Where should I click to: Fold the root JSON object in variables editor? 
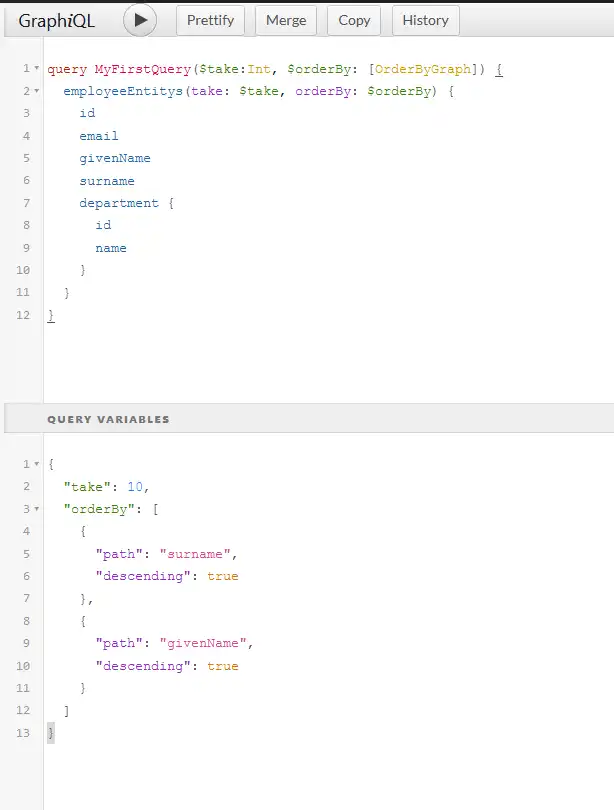coord(37,465)
